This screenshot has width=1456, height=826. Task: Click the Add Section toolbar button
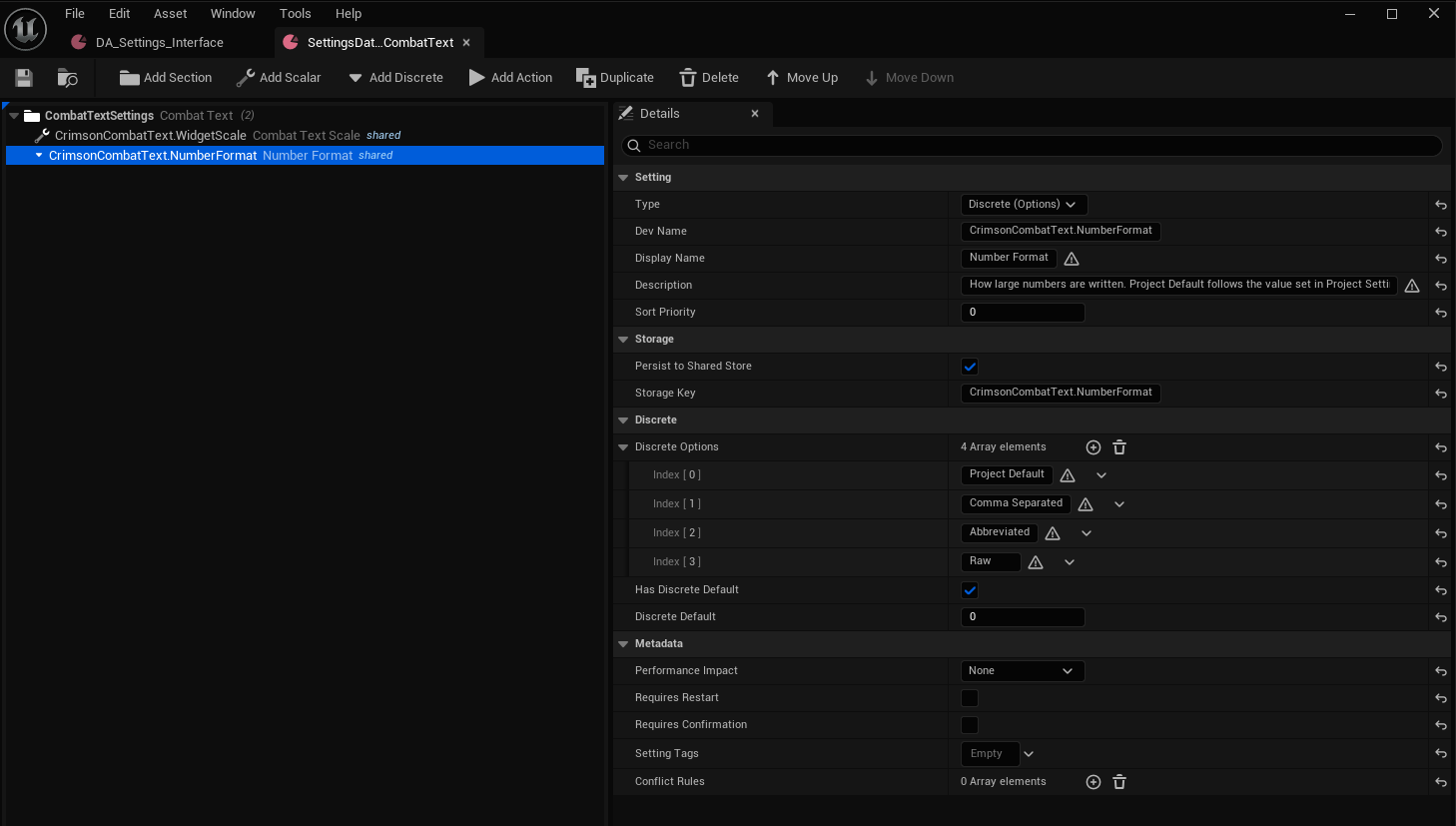click(166, 78)
